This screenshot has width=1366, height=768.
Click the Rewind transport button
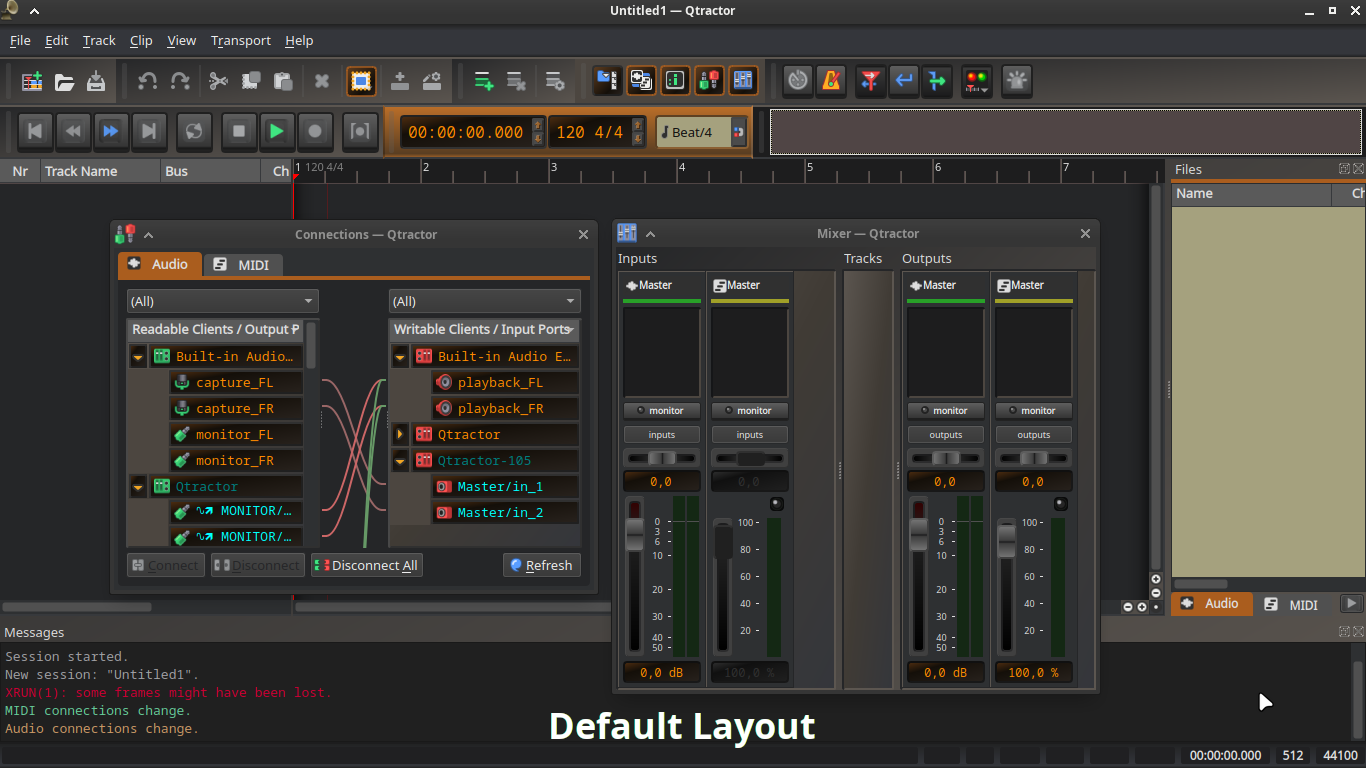point(73,131)
